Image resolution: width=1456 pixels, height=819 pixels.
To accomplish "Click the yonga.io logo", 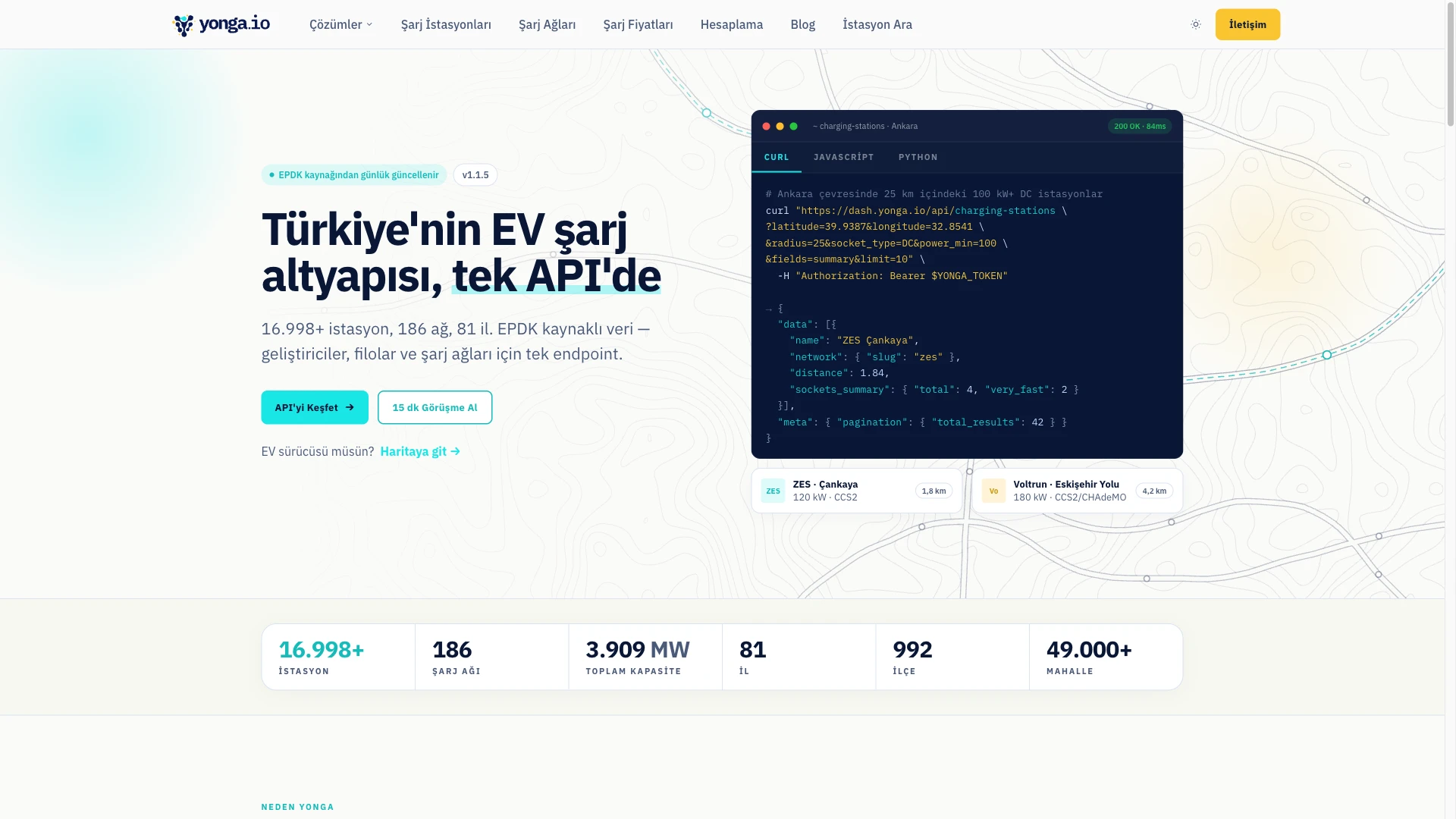I will click(x=221, y=24).
